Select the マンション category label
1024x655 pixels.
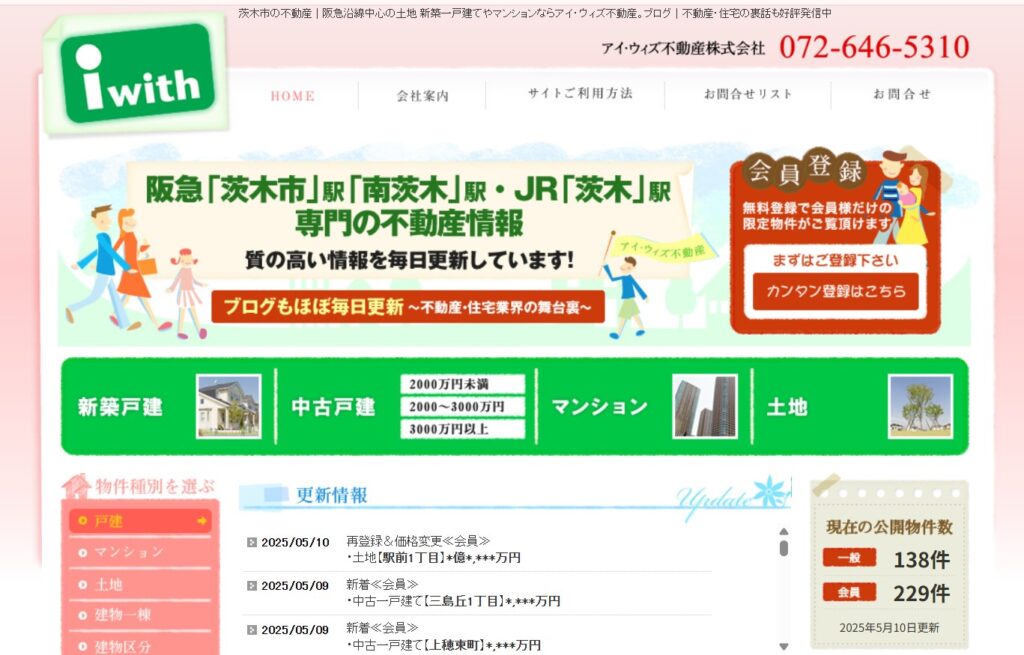click(x=600, y=407)
